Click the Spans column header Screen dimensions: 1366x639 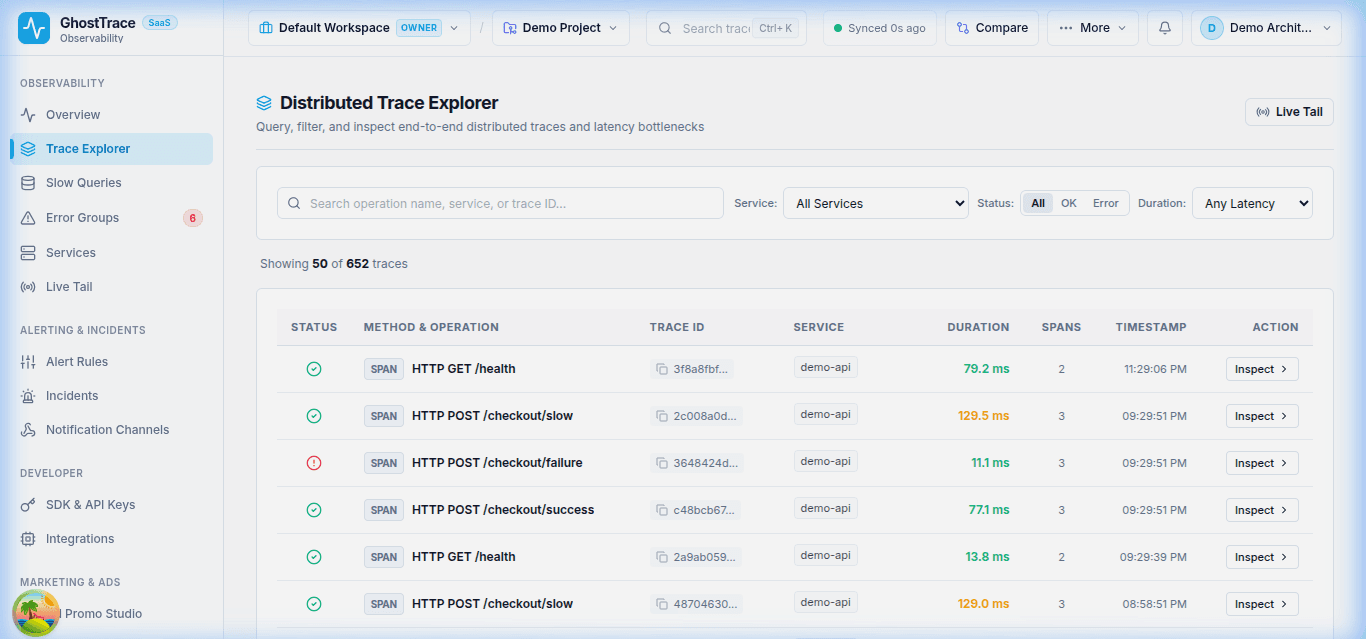[x=1061, y=327]
